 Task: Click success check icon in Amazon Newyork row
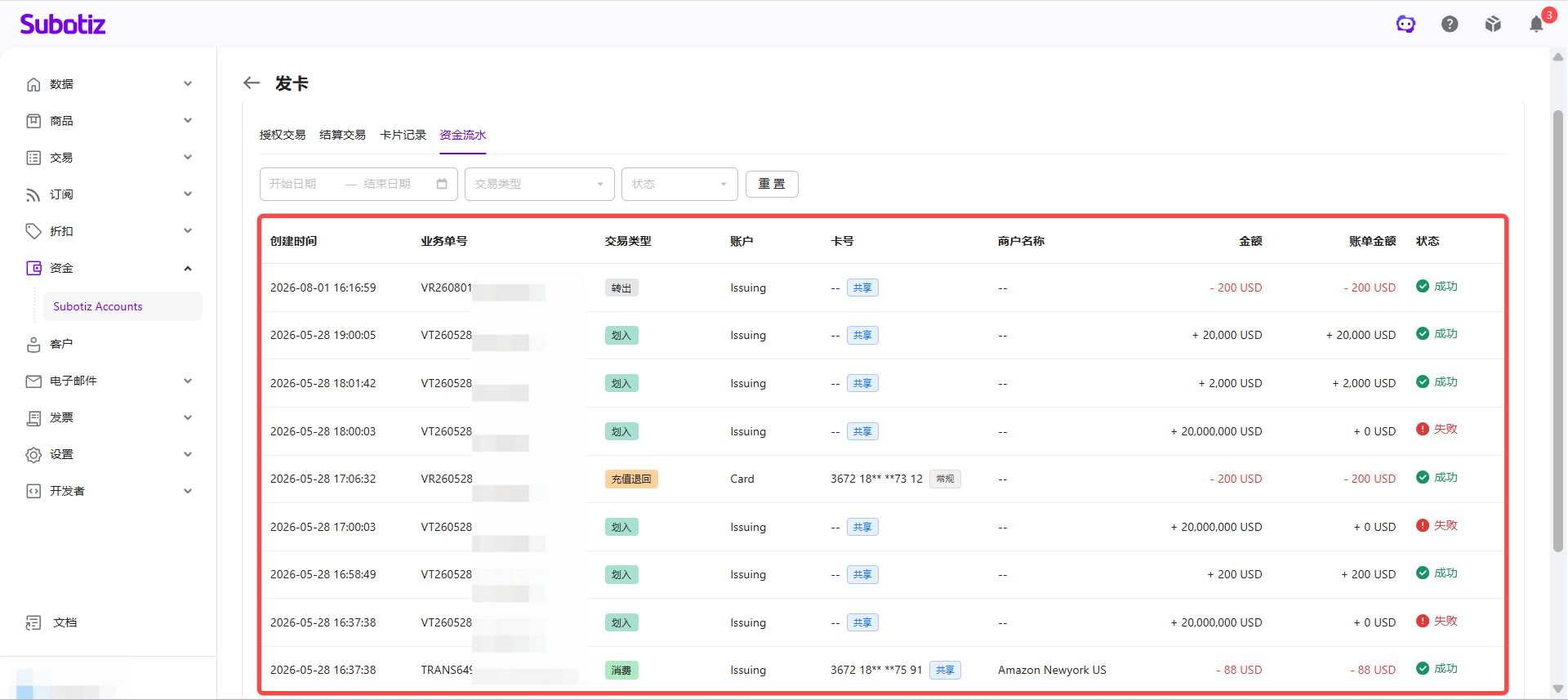pos(1423,668)
